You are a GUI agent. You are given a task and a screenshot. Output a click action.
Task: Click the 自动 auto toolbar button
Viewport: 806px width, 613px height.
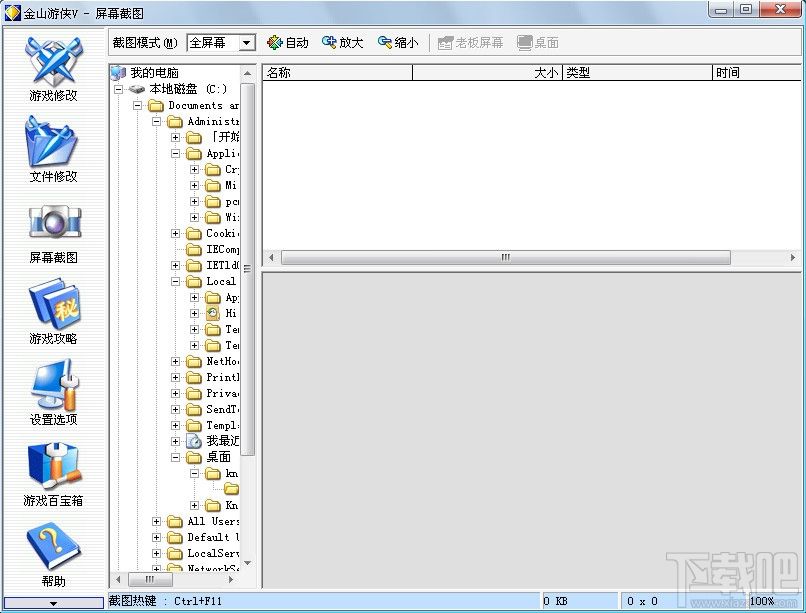click(288, 43)
